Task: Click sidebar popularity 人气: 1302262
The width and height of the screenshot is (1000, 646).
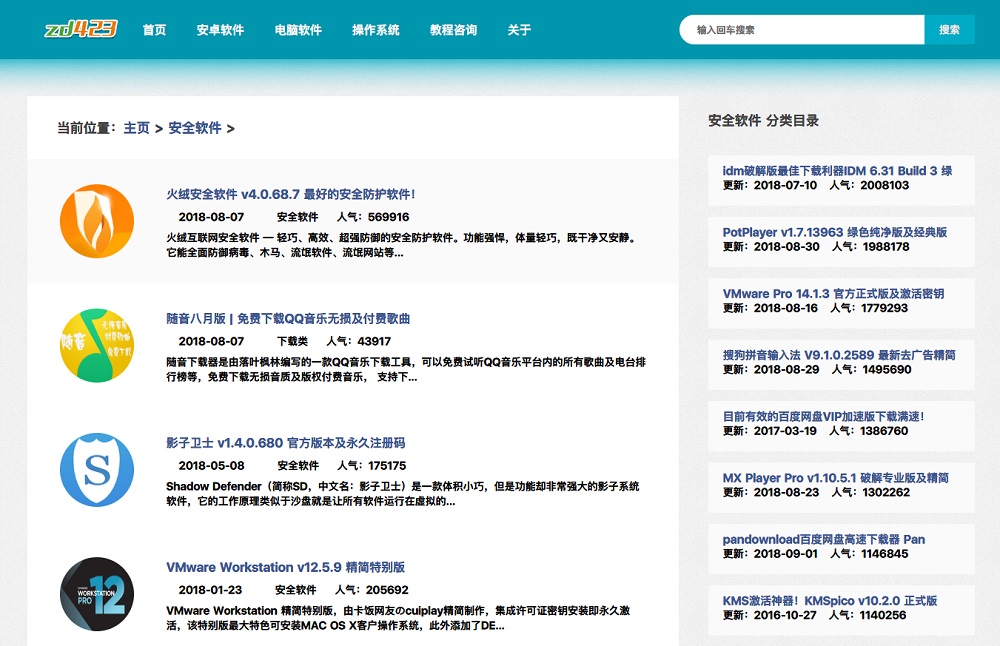Action: (x=871, y=492)
